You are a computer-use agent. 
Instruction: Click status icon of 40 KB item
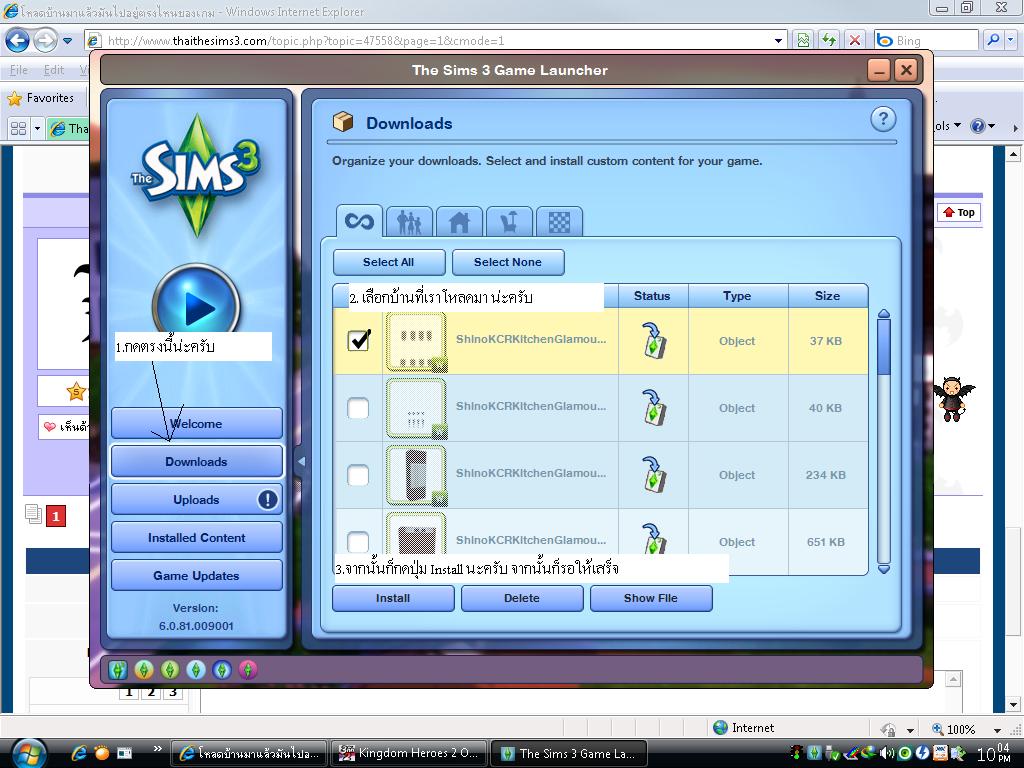(x=653, y=408)
